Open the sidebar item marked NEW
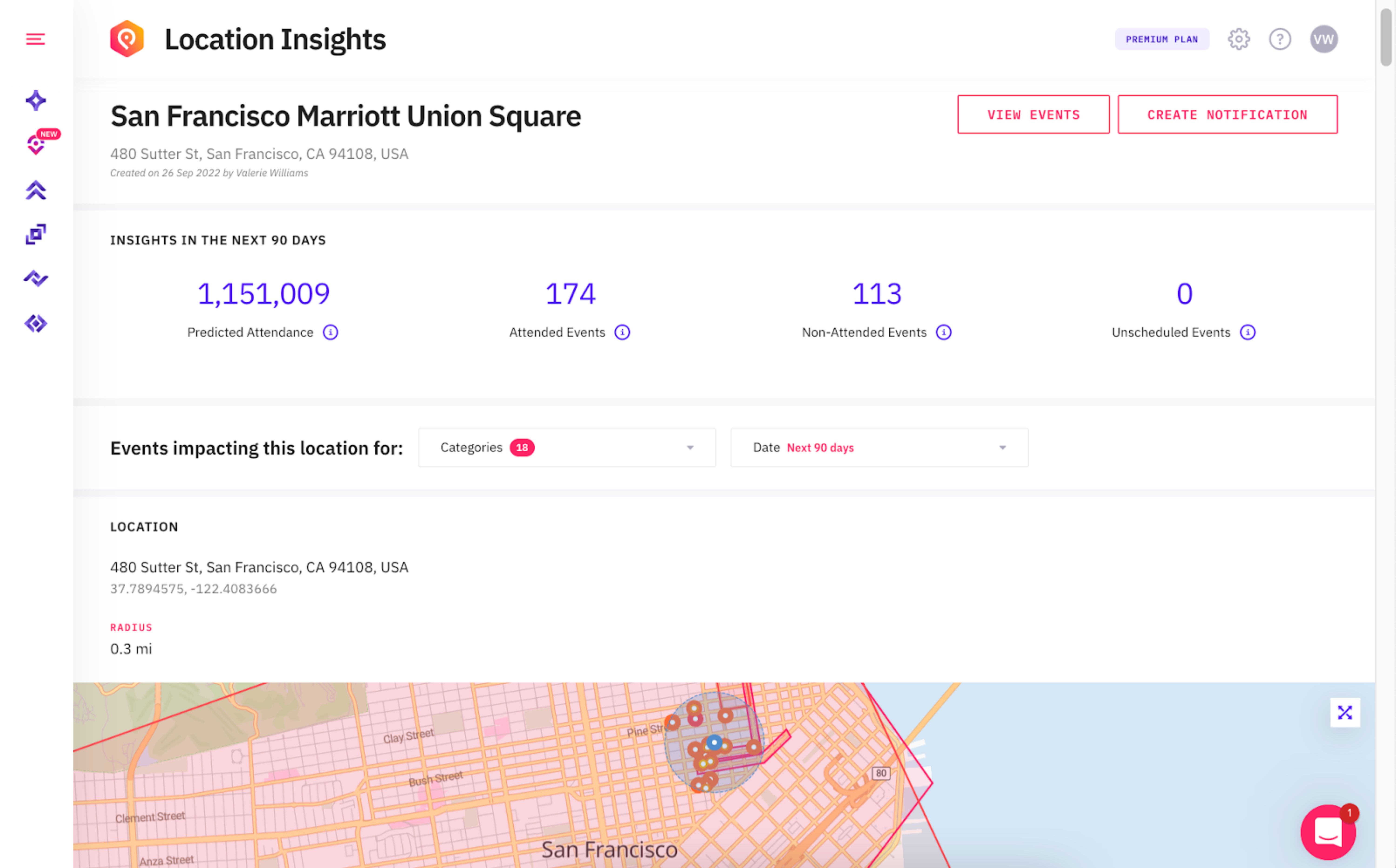This screenshot has height=868, width=1396. (x=36, y=145)
